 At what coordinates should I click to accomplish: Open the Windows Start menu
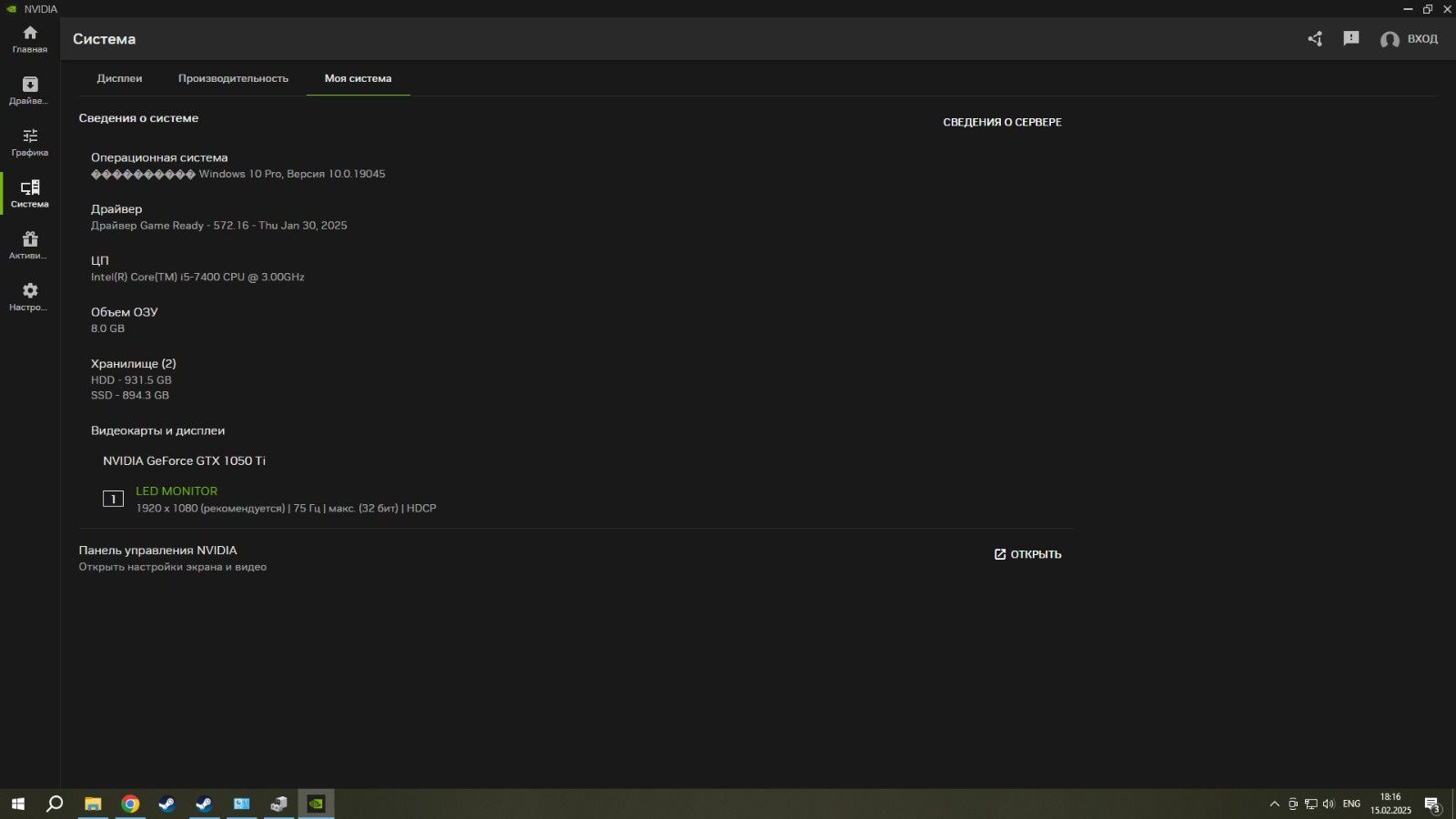(x=17, y=804)
